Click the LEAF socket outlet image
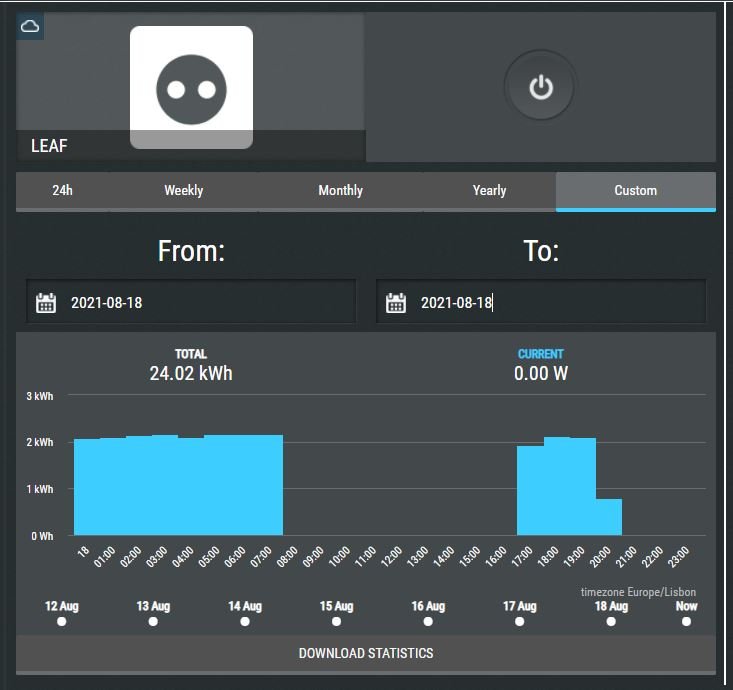Image resolution: width=733 pixels, height=690 pixels. 191,88
